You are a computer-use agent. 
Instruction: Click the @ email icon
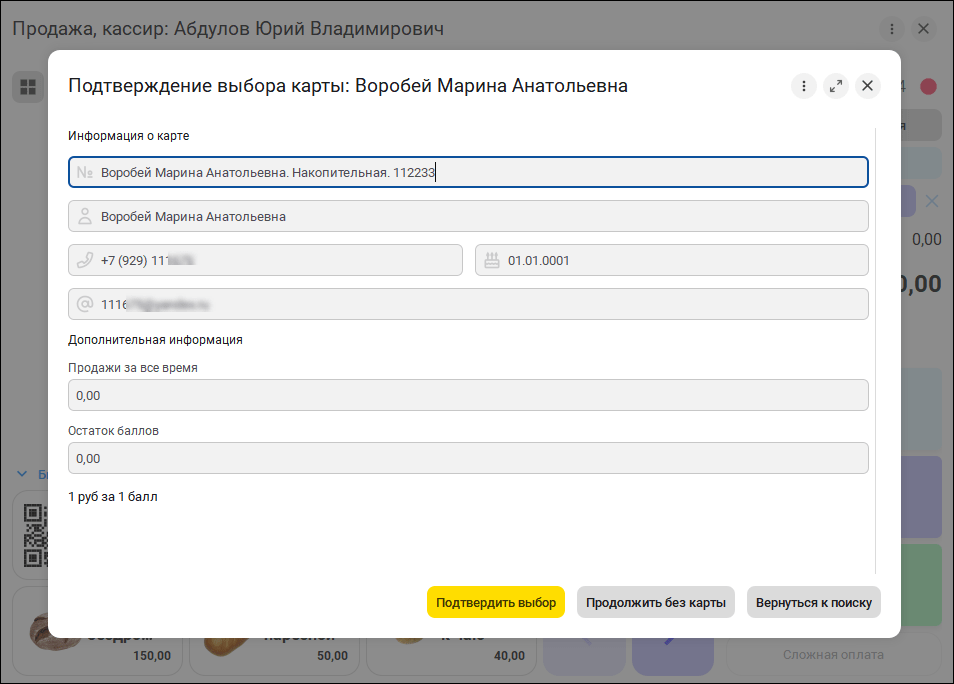point(85,304)
